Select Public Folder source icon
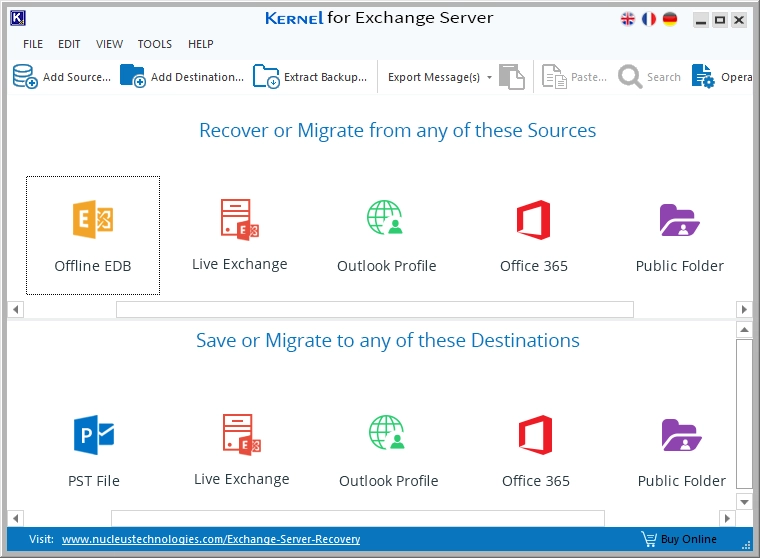Screen dimensions: 760x558 coord(680,220)
